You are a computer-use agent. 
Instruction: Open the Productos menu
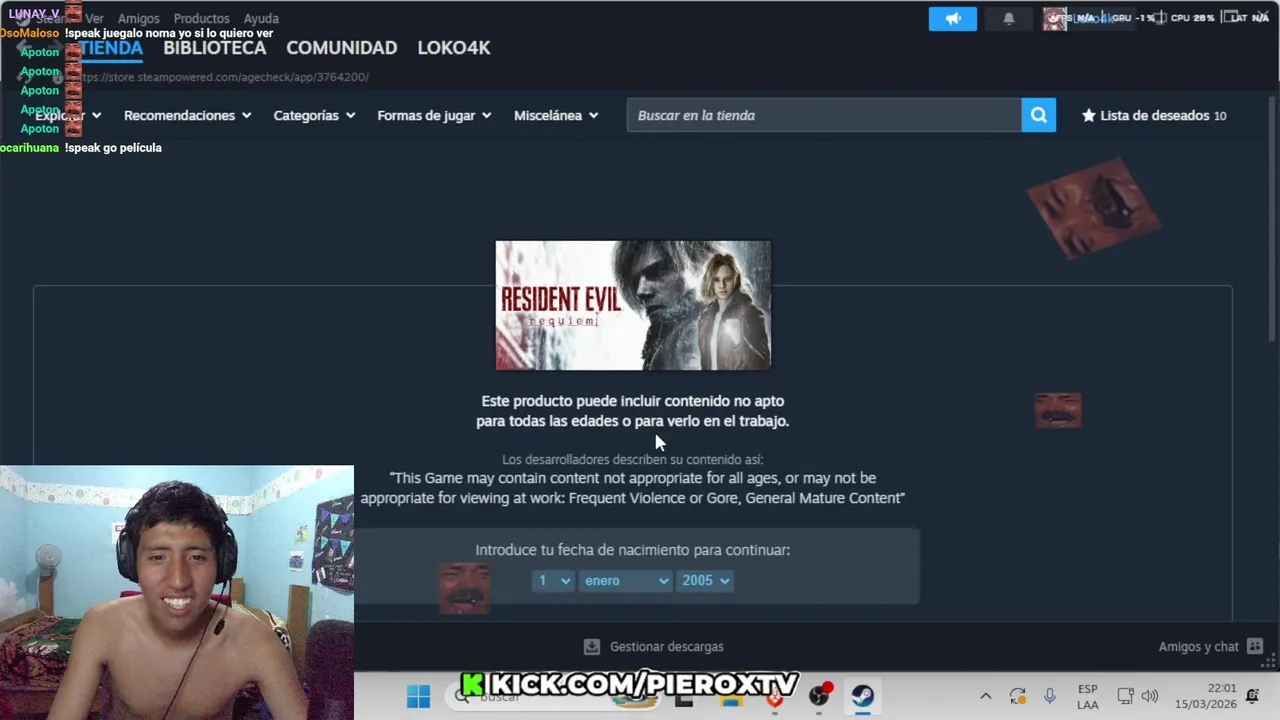pyautogui.click(x=201, y=19)
